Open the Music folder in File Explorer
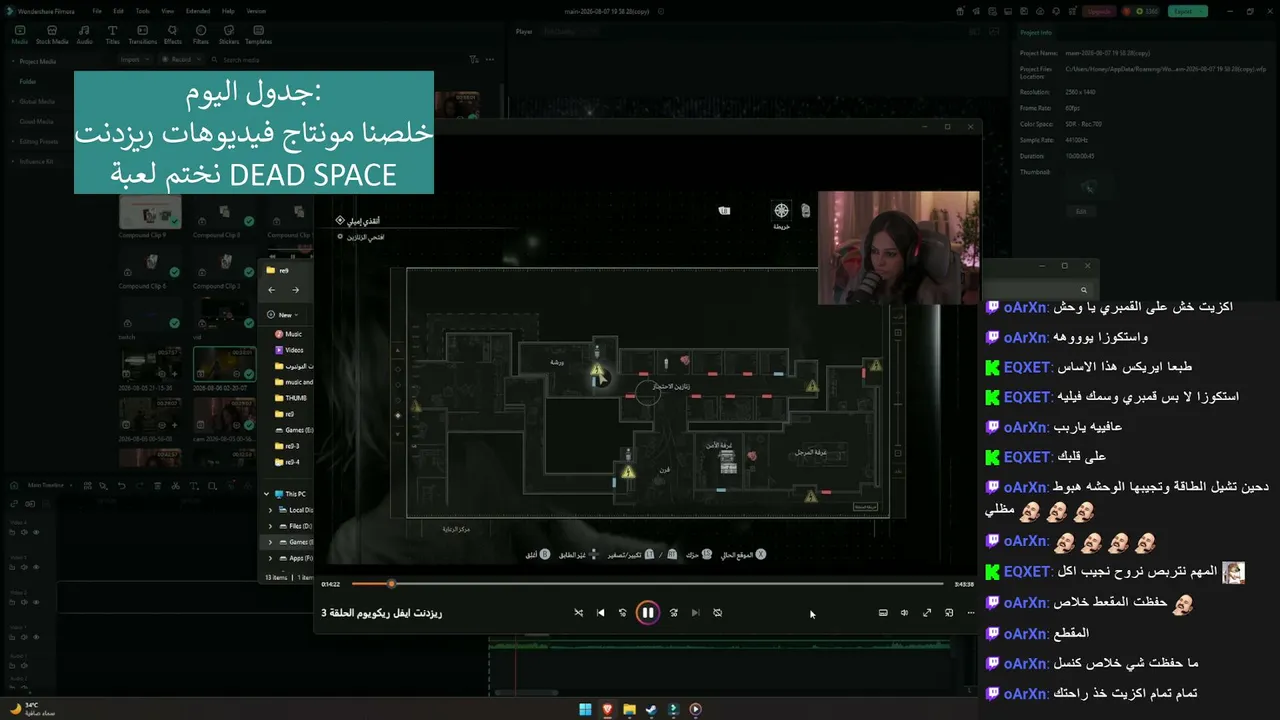 (288, 334)
